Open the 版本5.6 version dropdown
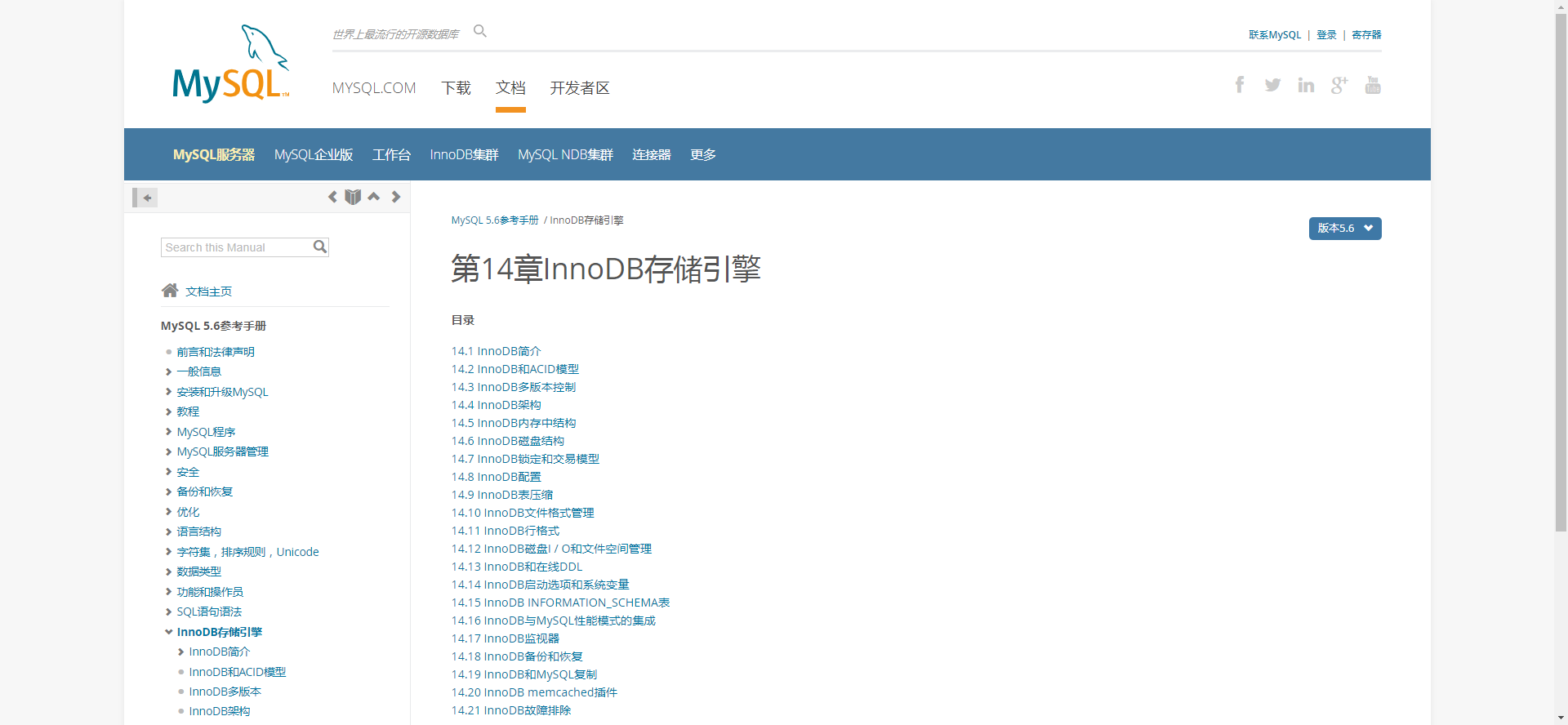This screenshot has height=725, width=1568. point(1345,229)
